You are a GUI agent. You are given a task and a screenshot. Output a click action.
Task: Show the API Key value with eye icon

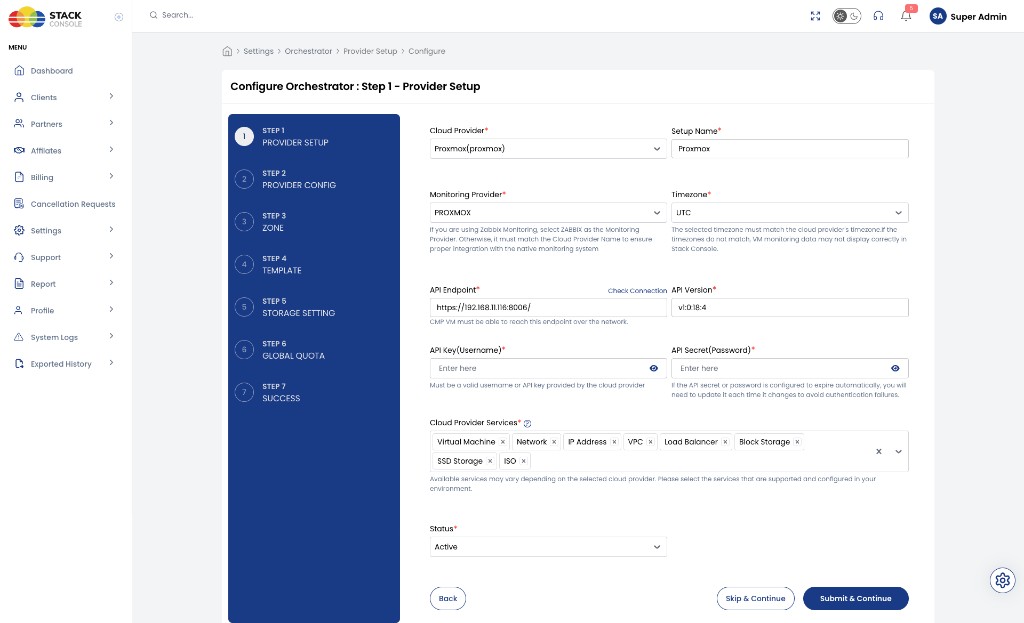click(654, 368)
